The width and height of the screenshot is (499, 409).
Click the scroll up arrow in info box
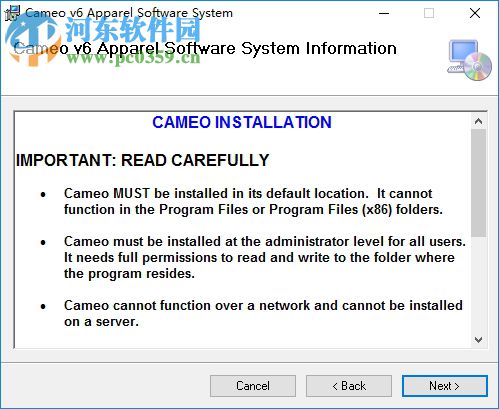[478, 121]
